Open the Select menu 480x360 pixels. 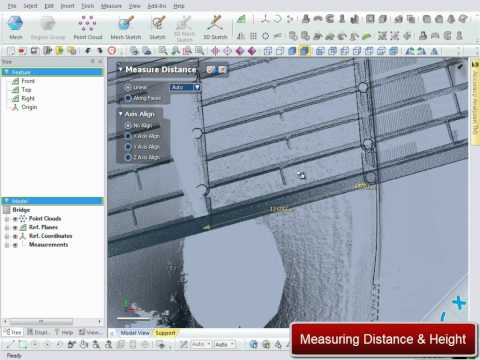(31, 6)
